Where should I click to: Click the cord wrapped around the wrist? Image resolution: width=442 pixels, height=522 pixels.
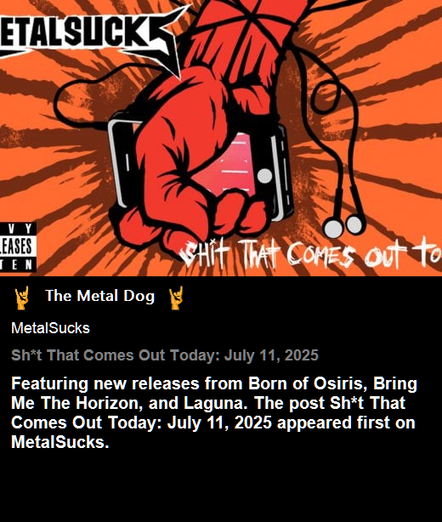coord(247,20)
